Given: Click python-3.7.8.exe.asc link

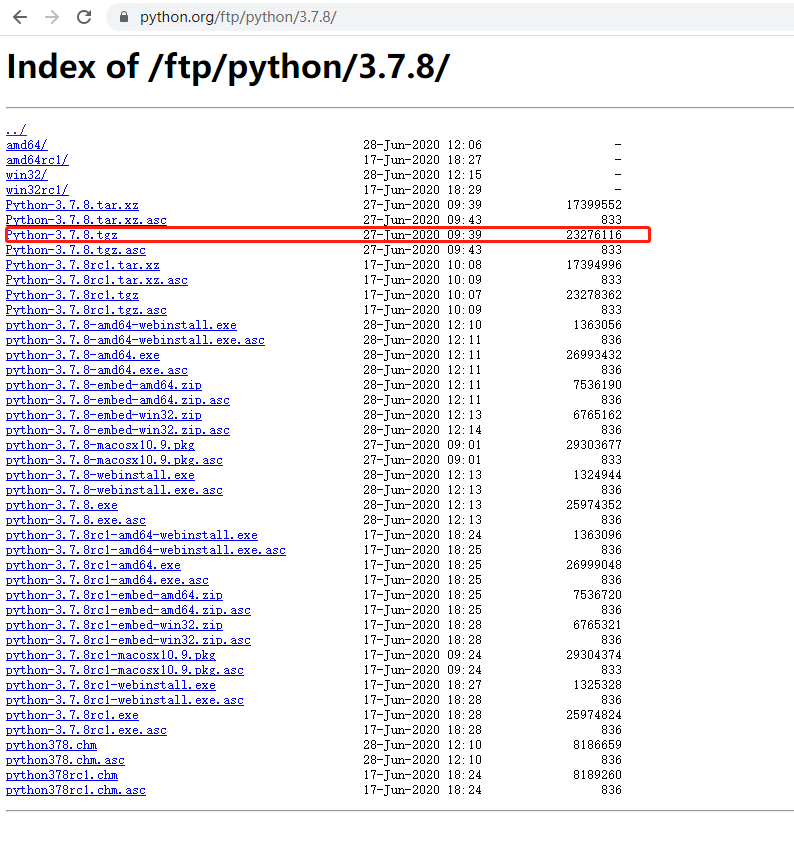Looking at the screenshot, I should pyautogui.click(x=76, y=520).
